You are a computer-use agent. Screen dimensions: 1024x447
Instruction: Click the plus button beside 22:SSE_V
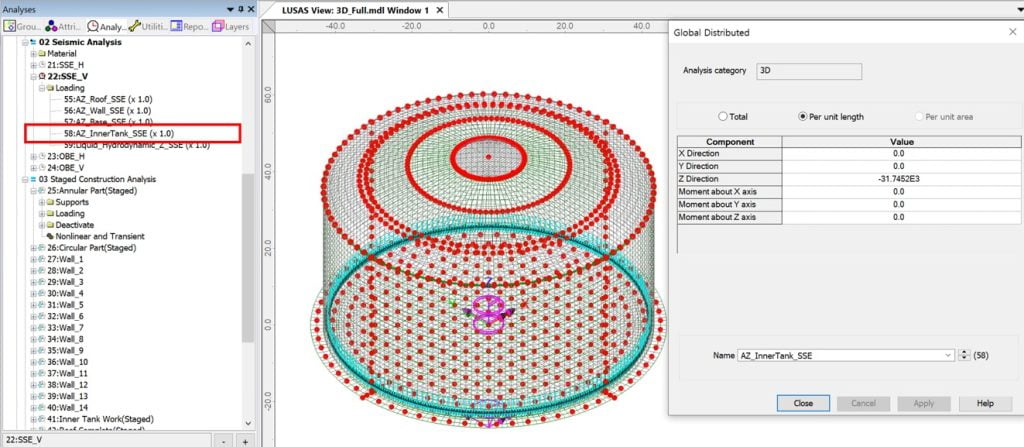246,439
